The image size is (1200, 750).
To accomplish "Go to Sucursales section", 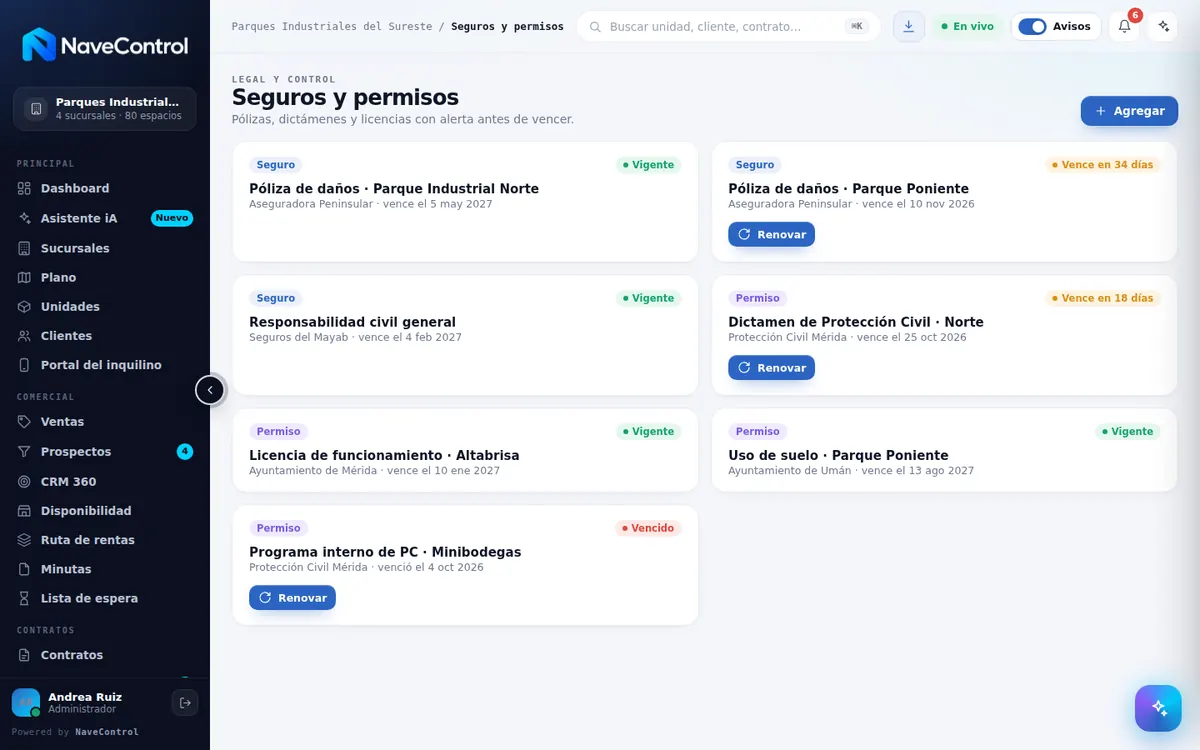I will click(105, 248).
